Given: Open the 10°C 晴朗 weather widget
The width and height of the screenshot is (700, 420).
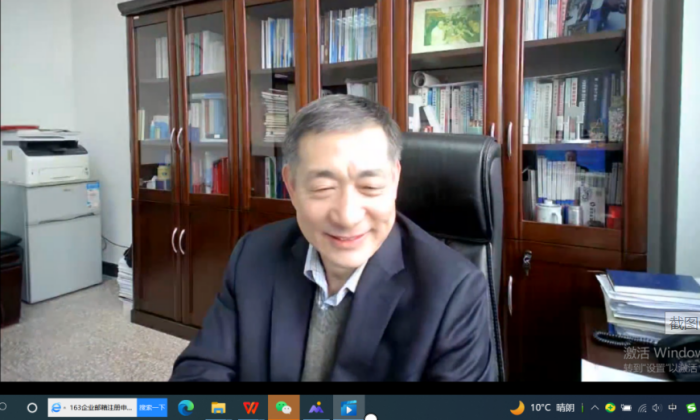Looking at the screenshot, I should pos(552,408).
